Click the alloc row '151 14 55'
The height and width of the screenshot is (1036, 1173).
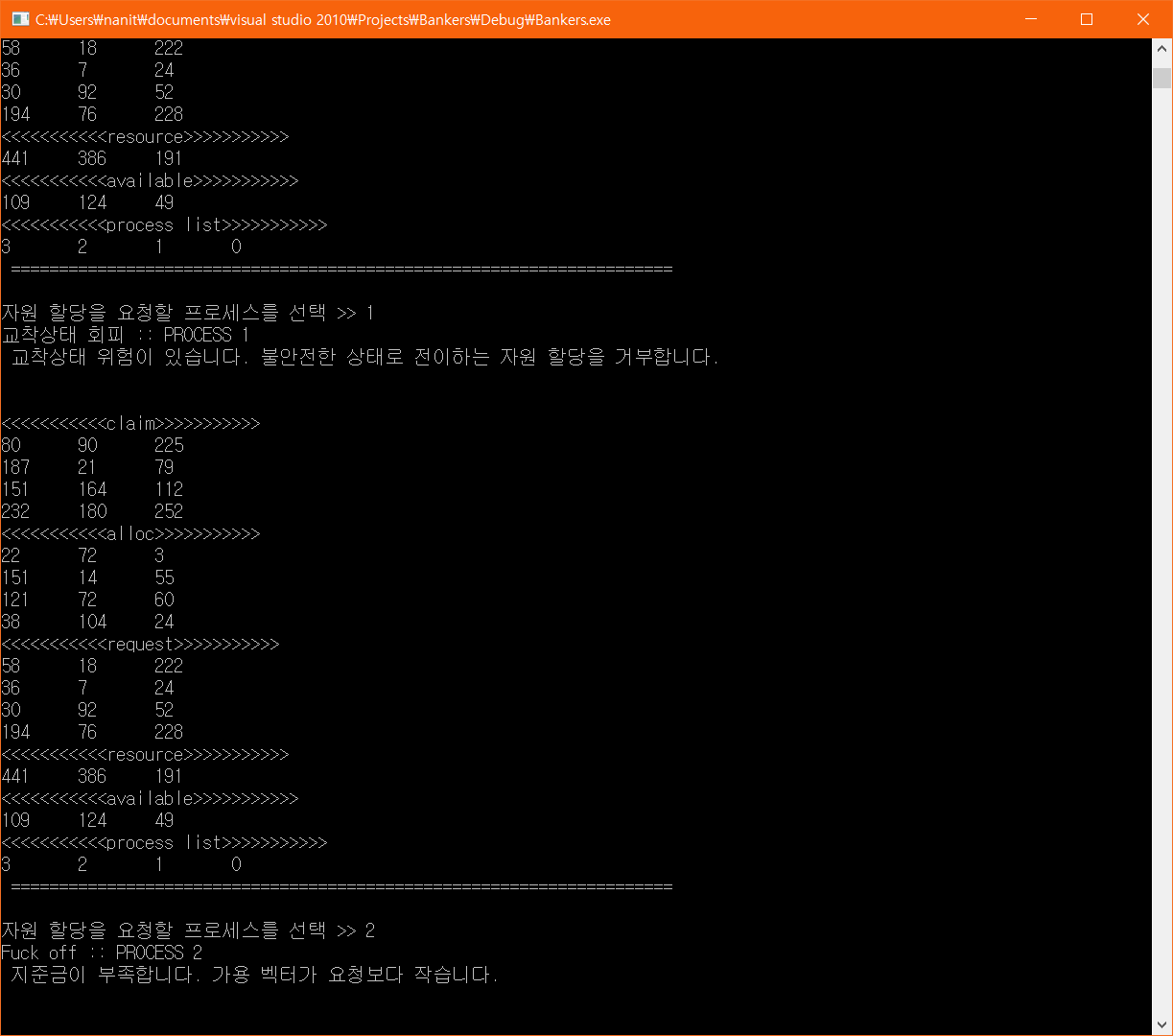[x=87, y=577]
